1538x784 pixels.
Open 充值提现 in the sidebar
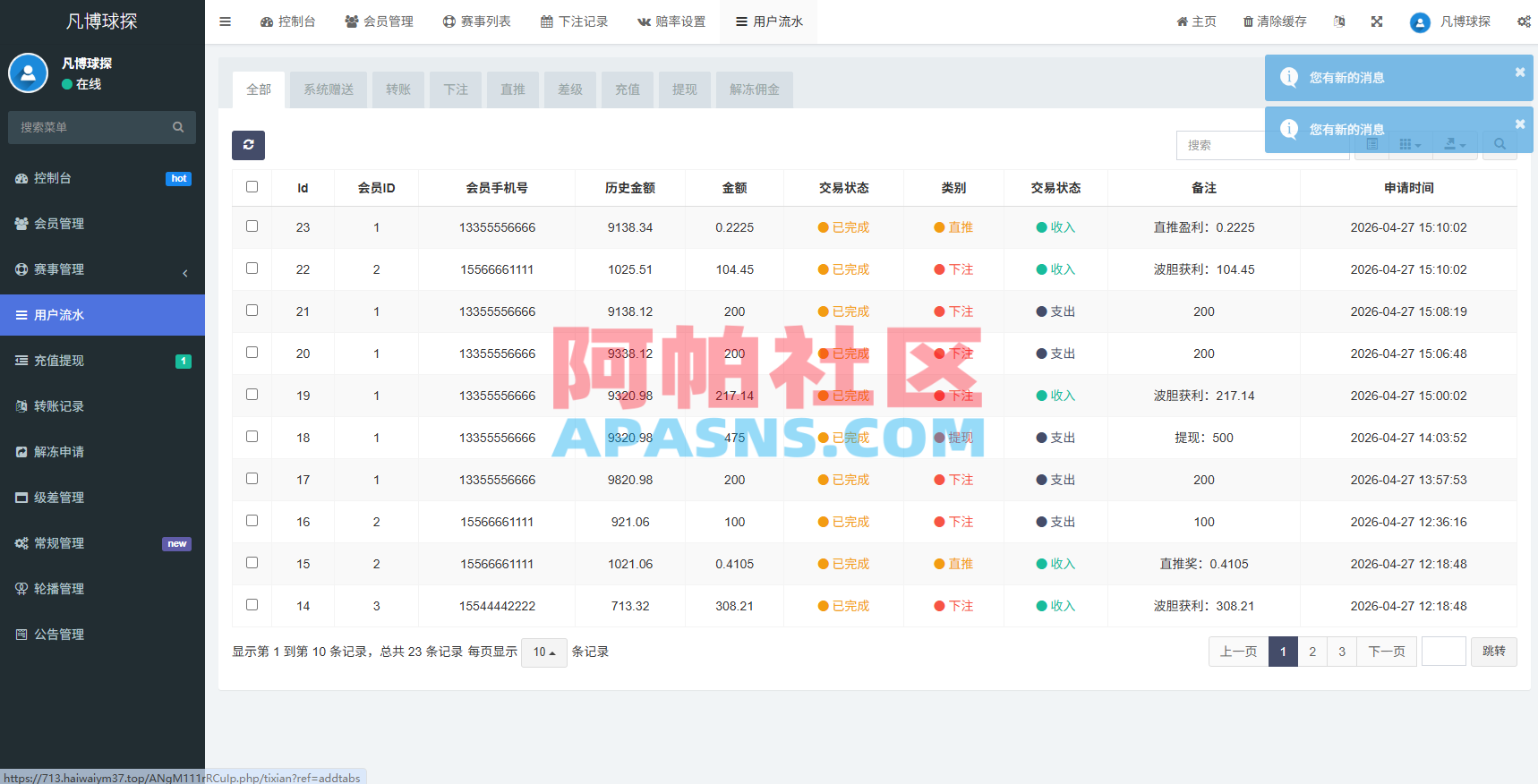click(x=102, y=361)
